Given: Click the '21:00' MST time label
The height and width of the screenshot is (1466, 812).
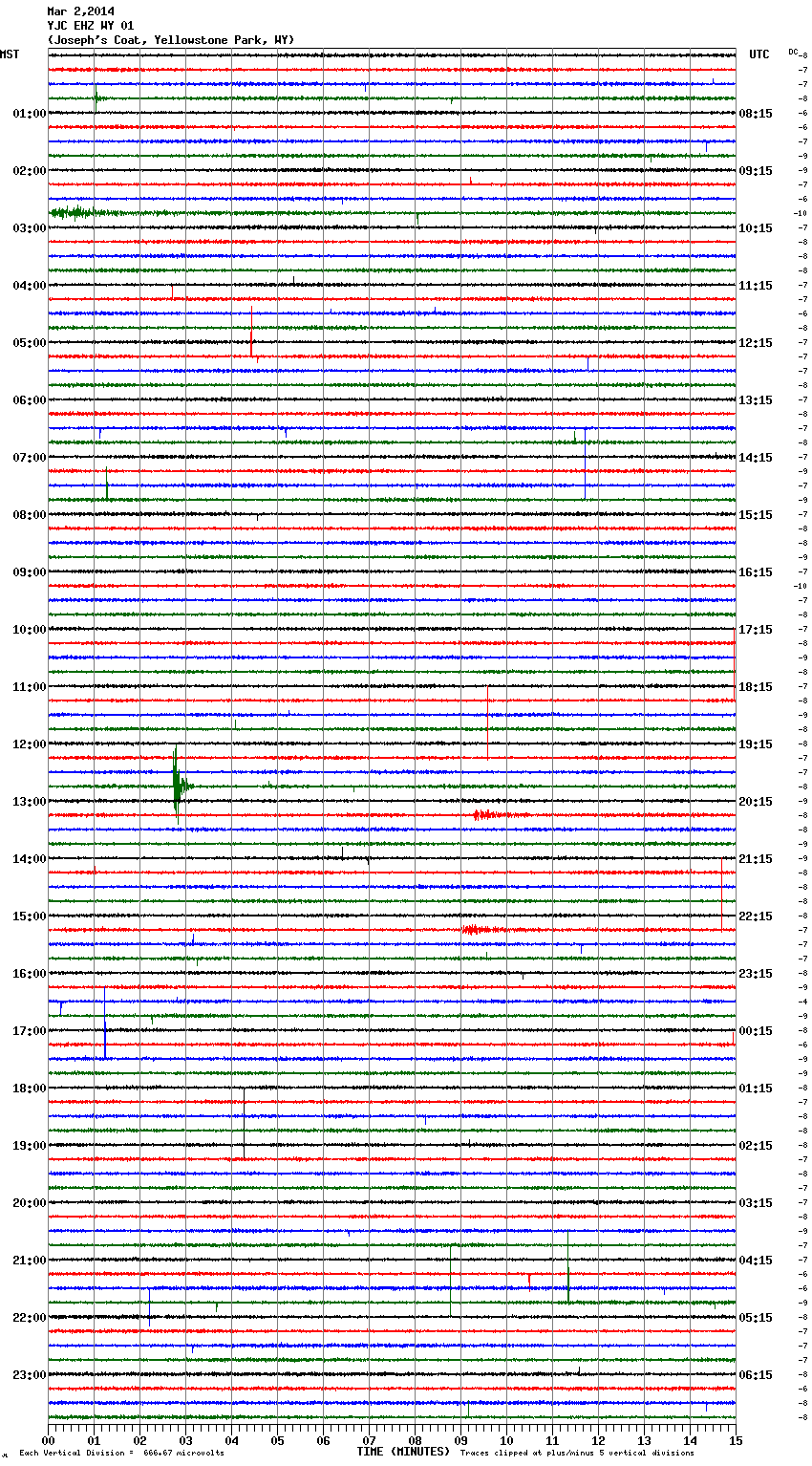Looking at the screenshot, I should pyautogui.click(x=29, y=1261).
